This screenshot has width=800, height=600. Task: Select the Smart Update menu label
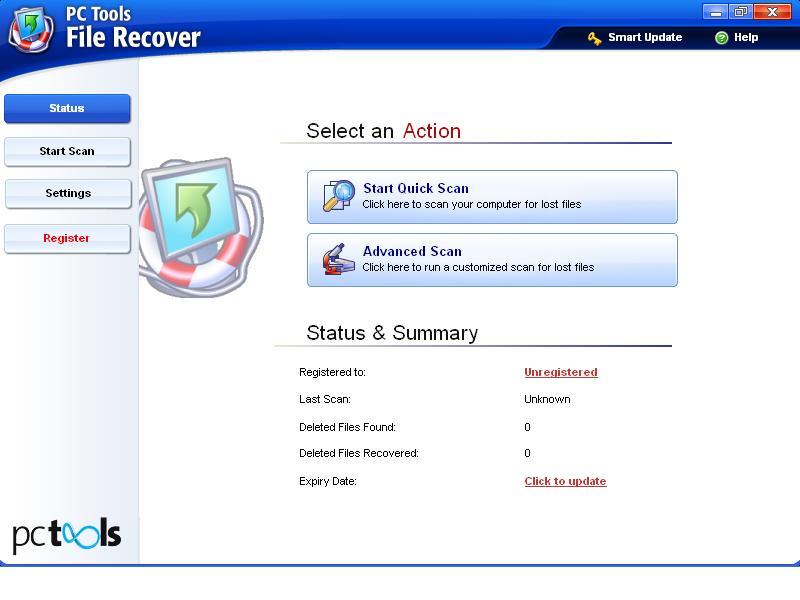pos(645,38)
